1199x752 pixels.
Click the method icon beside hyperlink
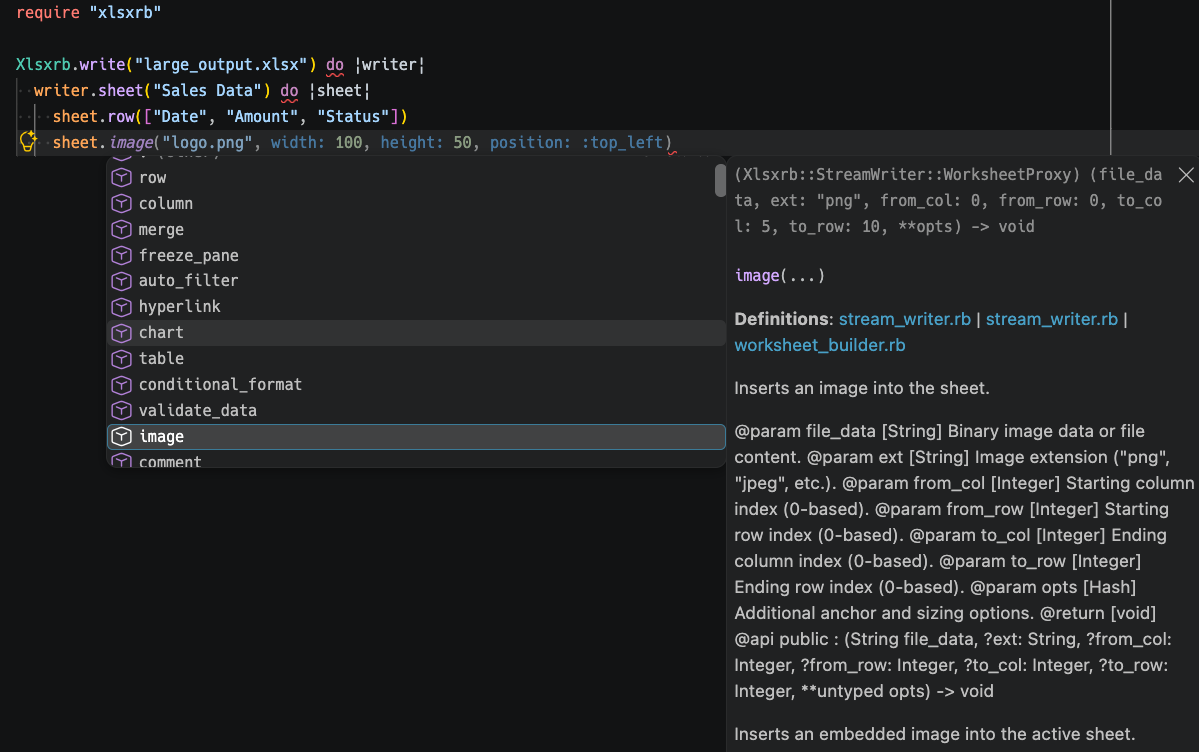[x=122, y=307]
